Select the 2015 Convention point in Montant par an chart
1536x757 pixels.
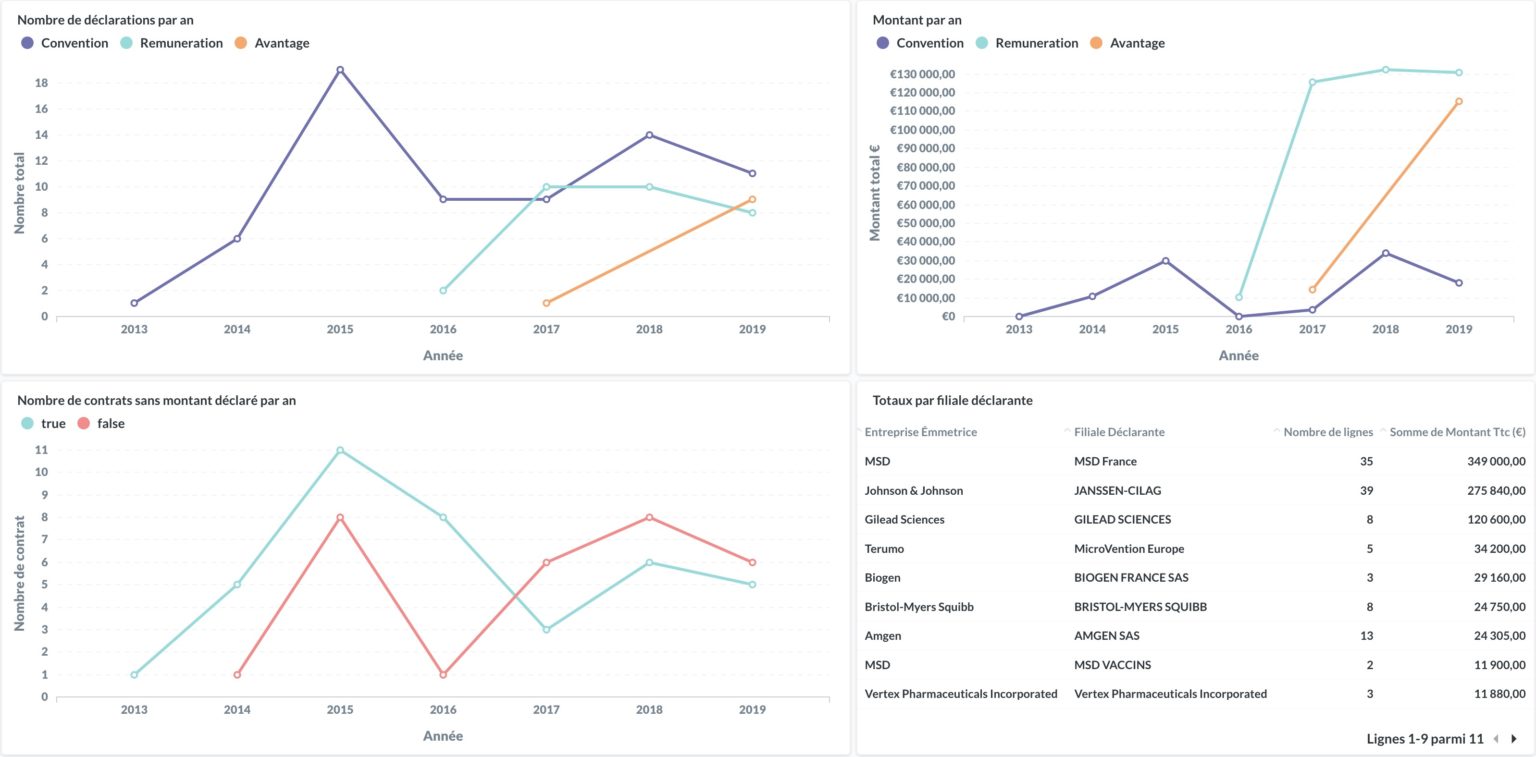1166,261
